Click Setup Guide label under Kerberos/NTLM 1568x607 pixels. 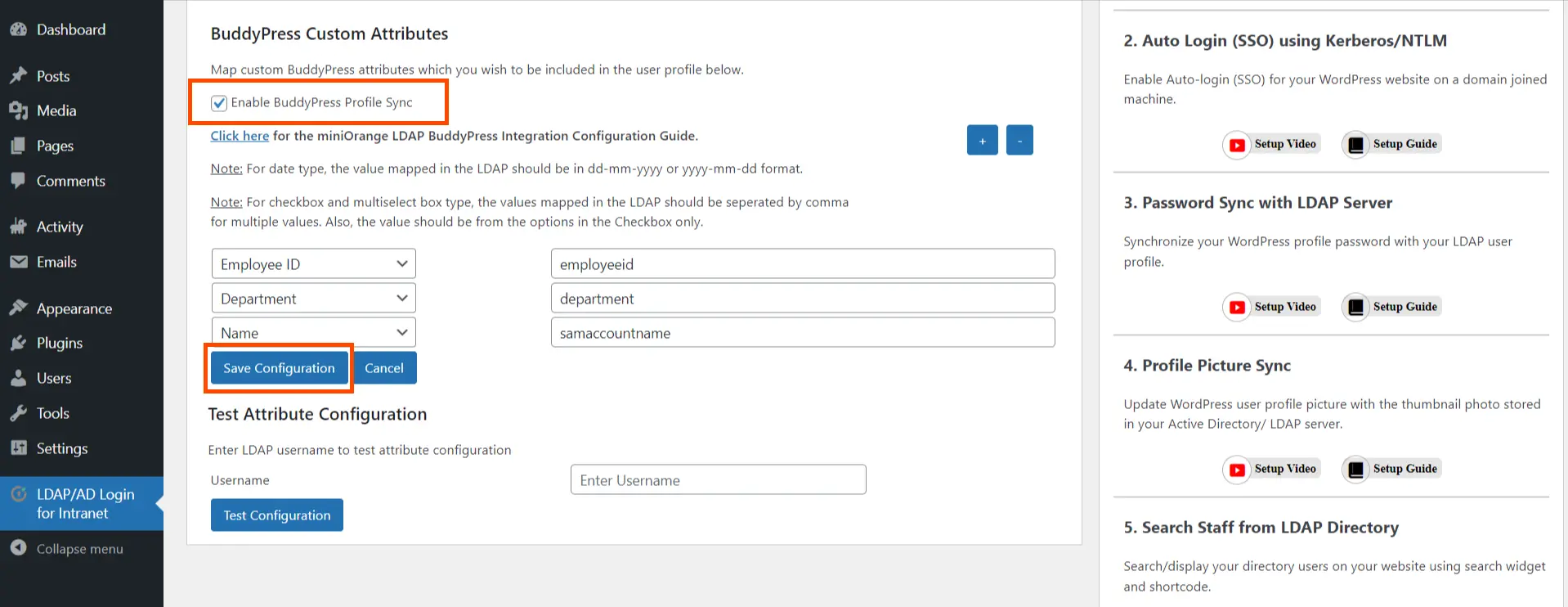click(1404, 144)
